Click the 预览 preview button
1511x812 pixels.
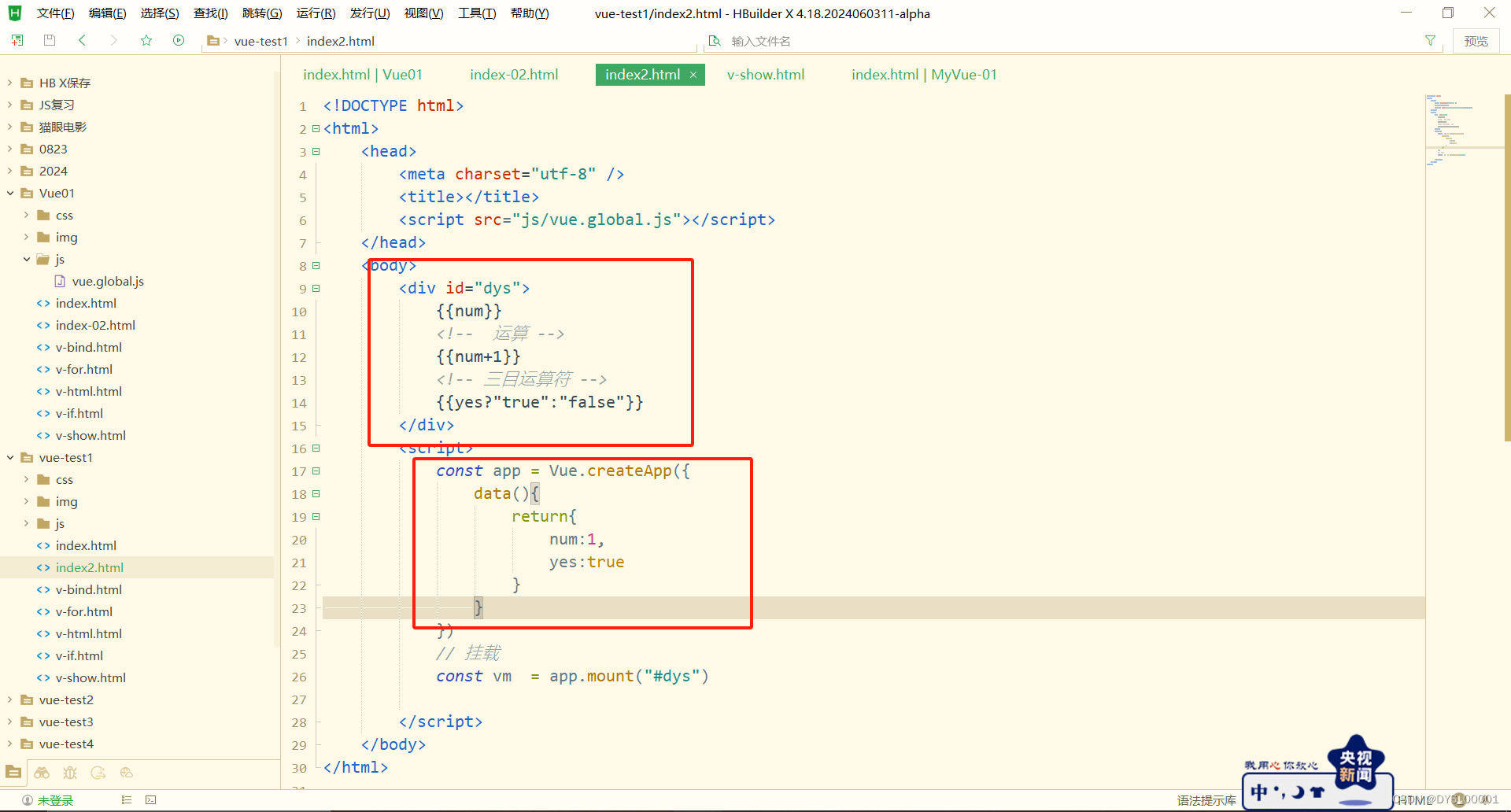[x=1476, y=41]
